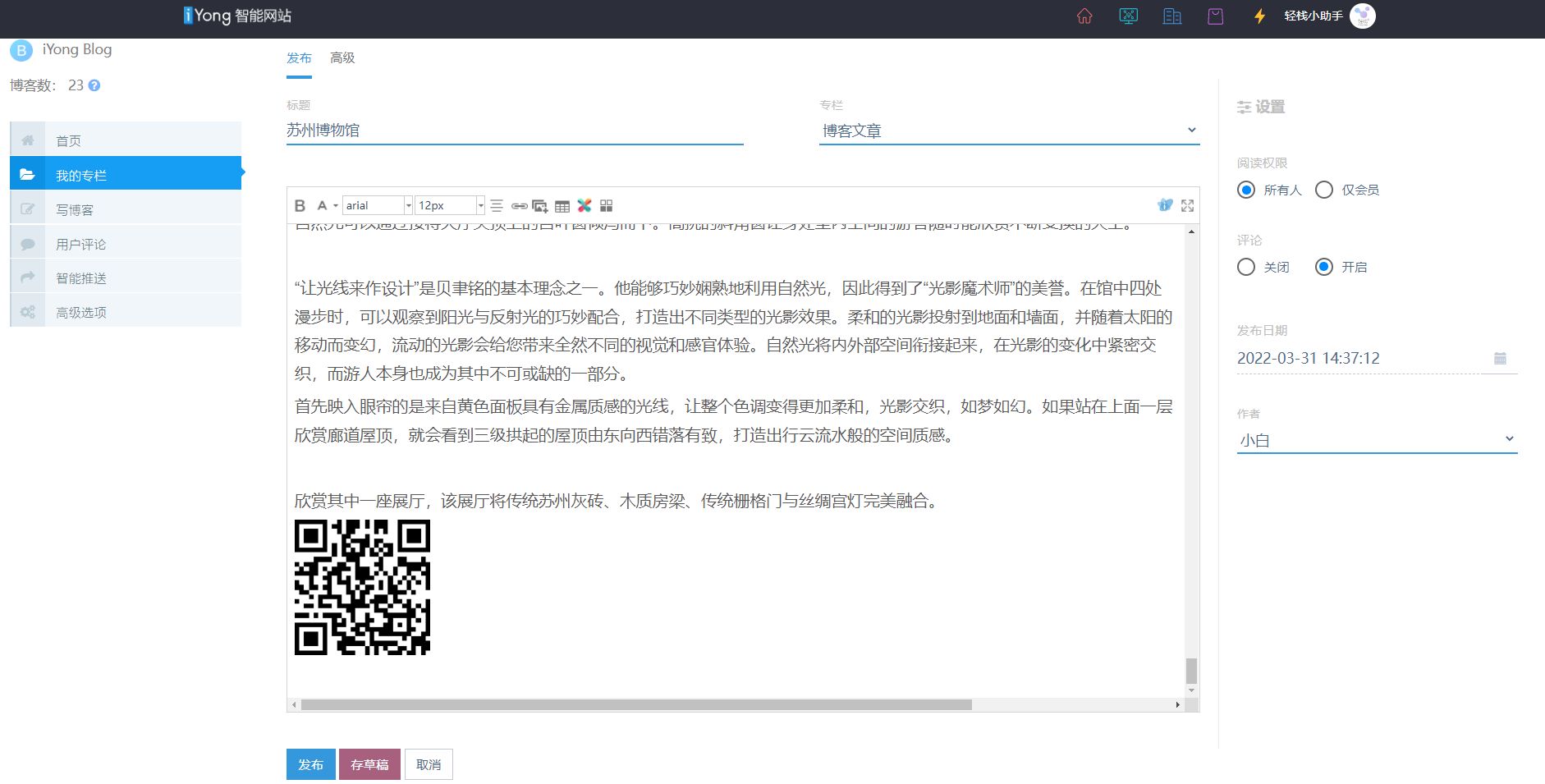The height and width of the screenshot is (784, 1545).
Task: Insert a hyperlink using the link icon
Action: (519, 205)
